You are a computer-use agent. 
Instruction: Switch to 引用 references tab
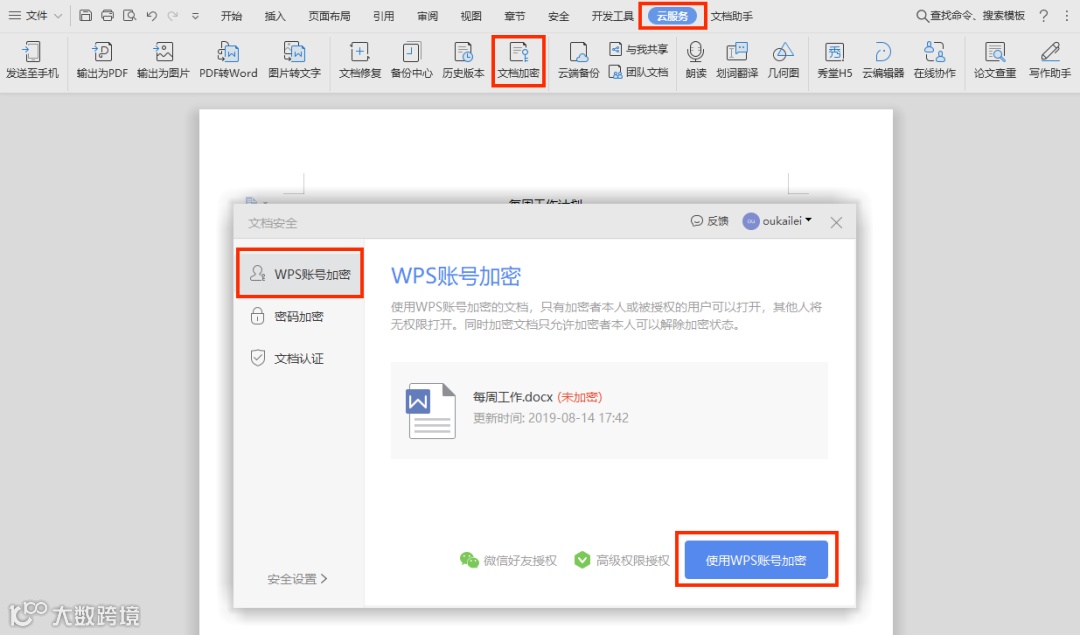click(x=384, y=16)
